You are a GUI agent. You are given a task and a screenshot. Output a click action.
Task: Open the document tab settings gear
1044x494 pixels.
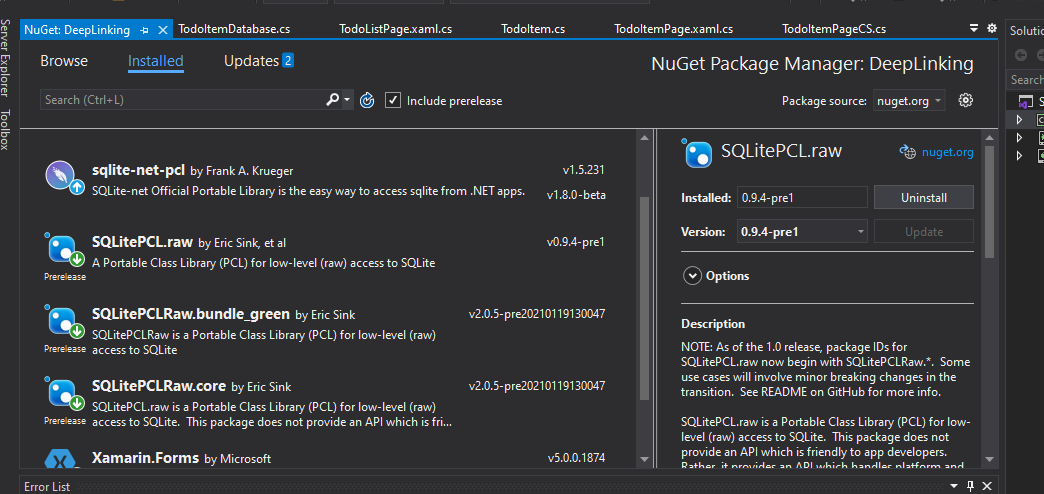coord(992,28)
